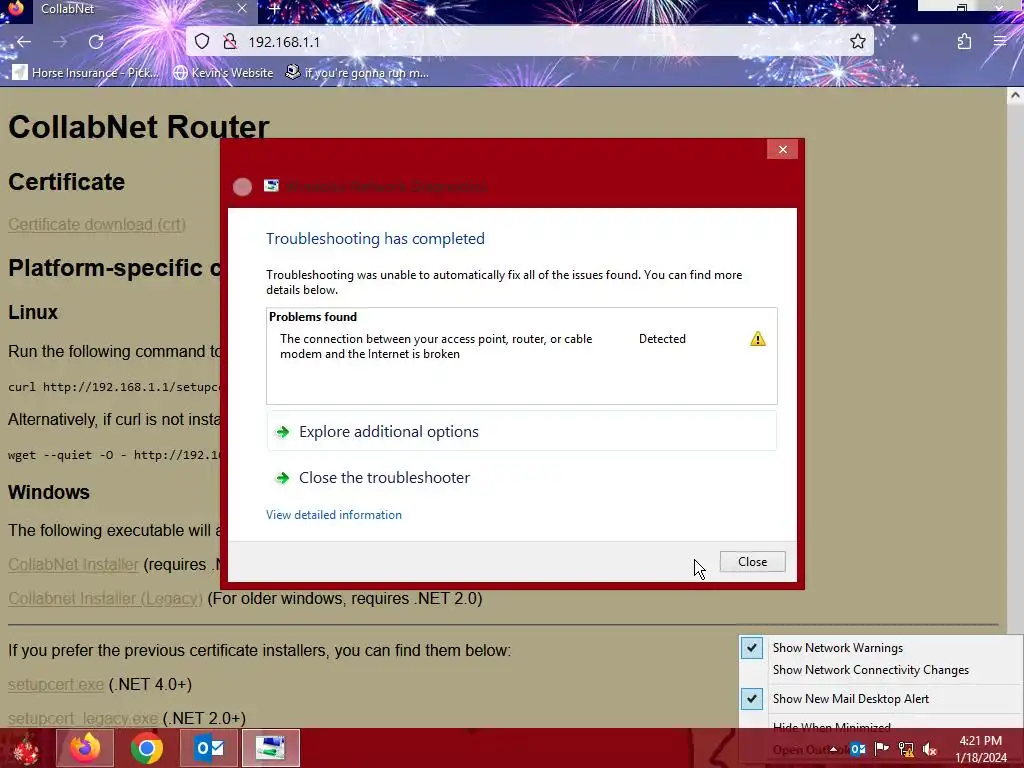
Task: Open the Horse Insurance bookmark
Action: (x=86, y=72)
